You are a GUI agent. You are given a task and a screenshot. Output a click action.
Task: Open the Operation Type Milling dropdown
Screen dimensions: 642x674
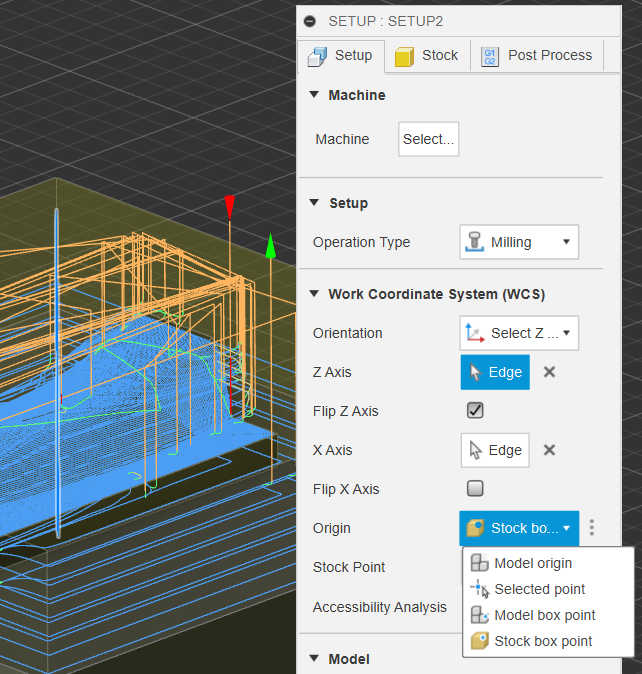519,242
